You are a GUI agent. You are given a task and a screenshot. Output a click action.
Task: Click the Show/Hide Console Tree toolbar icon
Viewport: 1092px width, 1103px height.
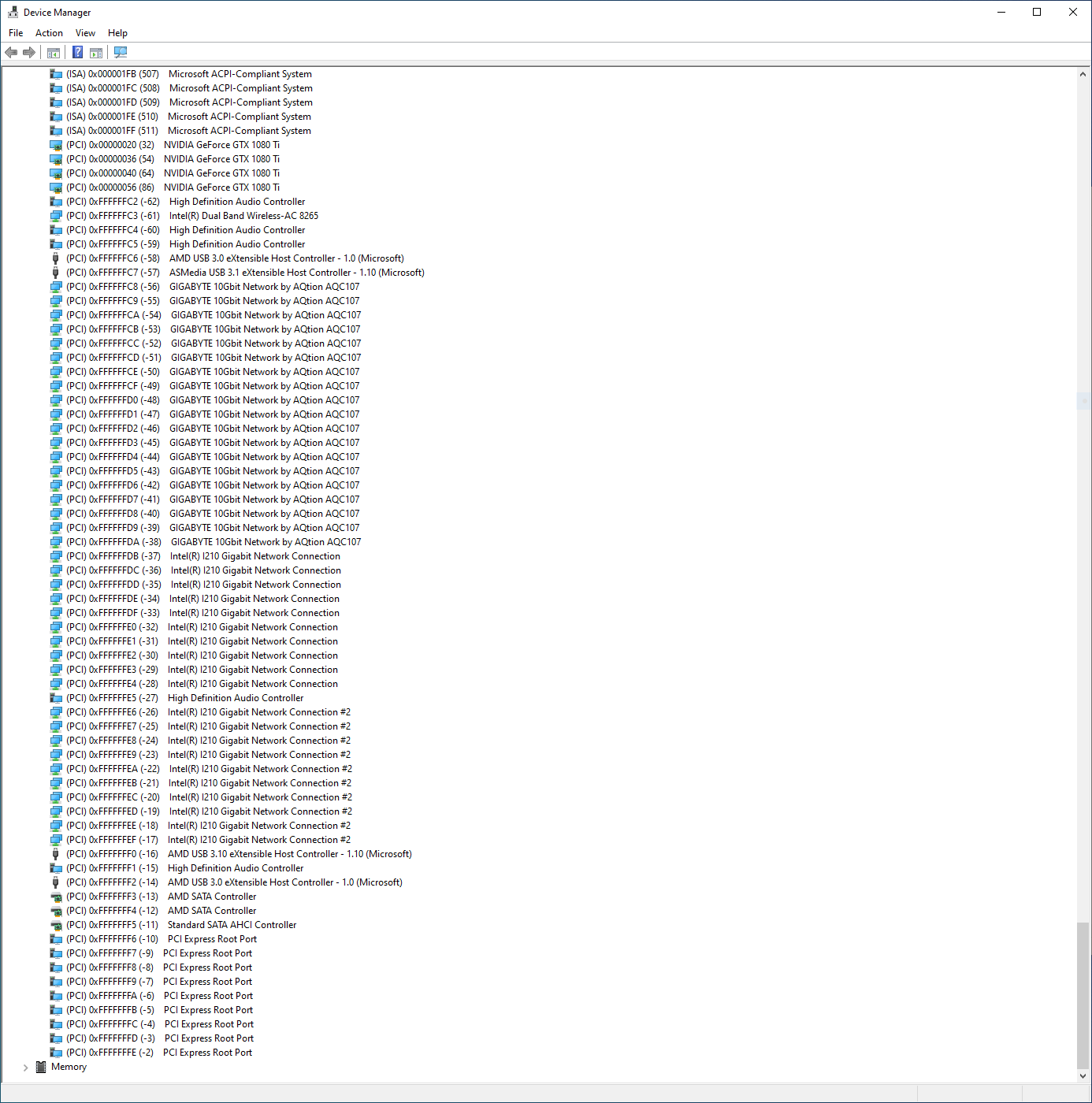pyautogui.click(x=54, y=53)
